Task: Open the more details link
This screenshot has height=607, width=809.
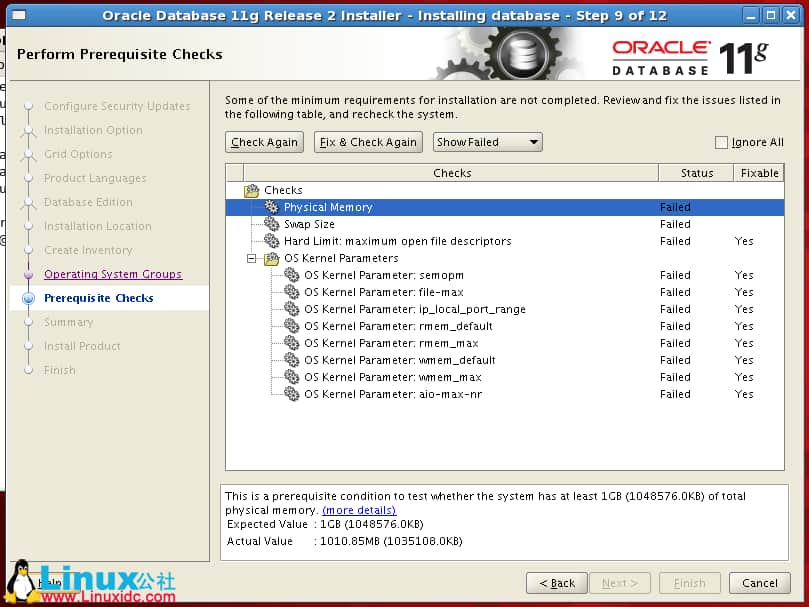Action: pyautogui.click(x=359, y=510)
